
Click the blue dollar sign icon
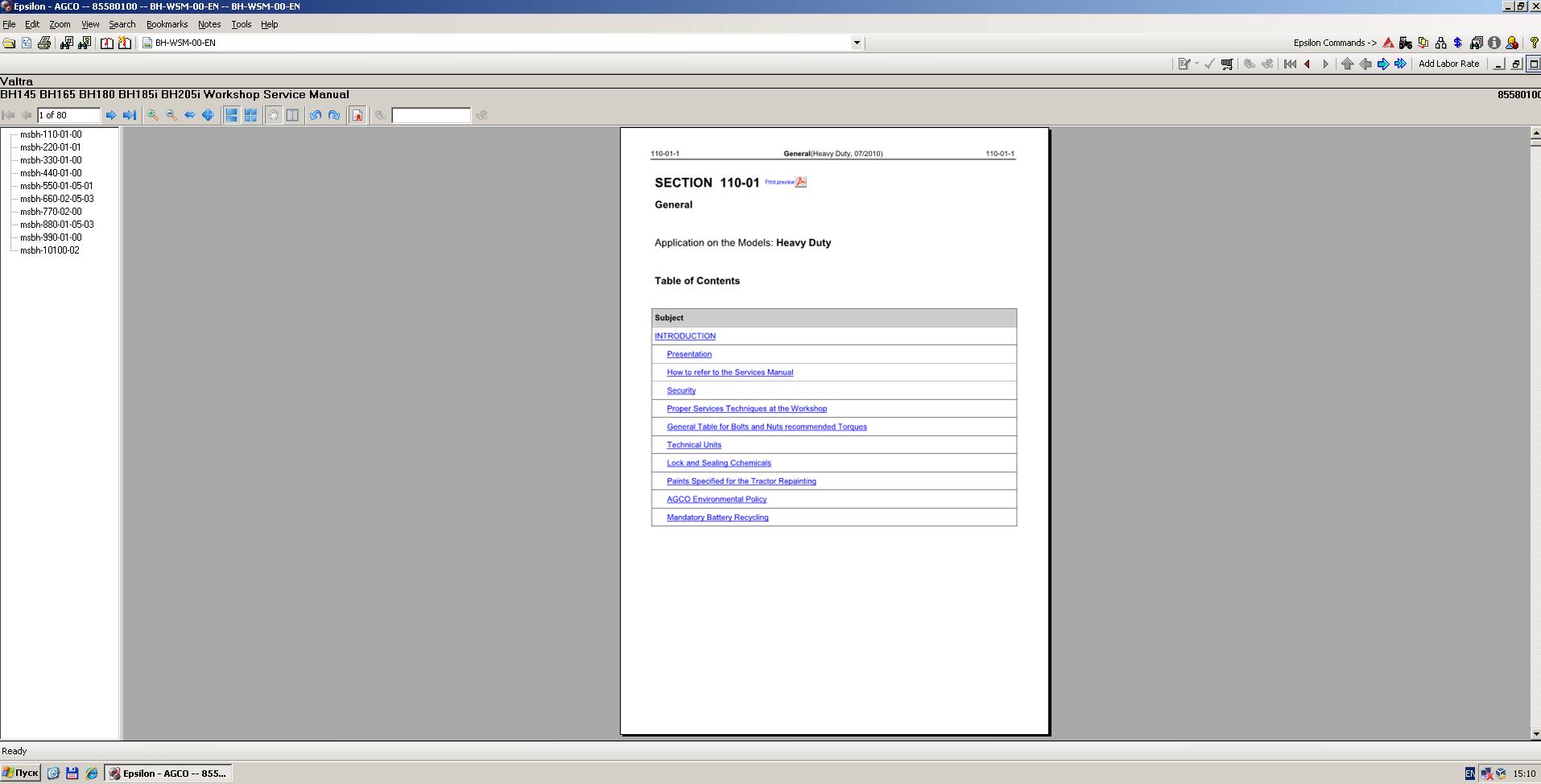point(1458,43)
